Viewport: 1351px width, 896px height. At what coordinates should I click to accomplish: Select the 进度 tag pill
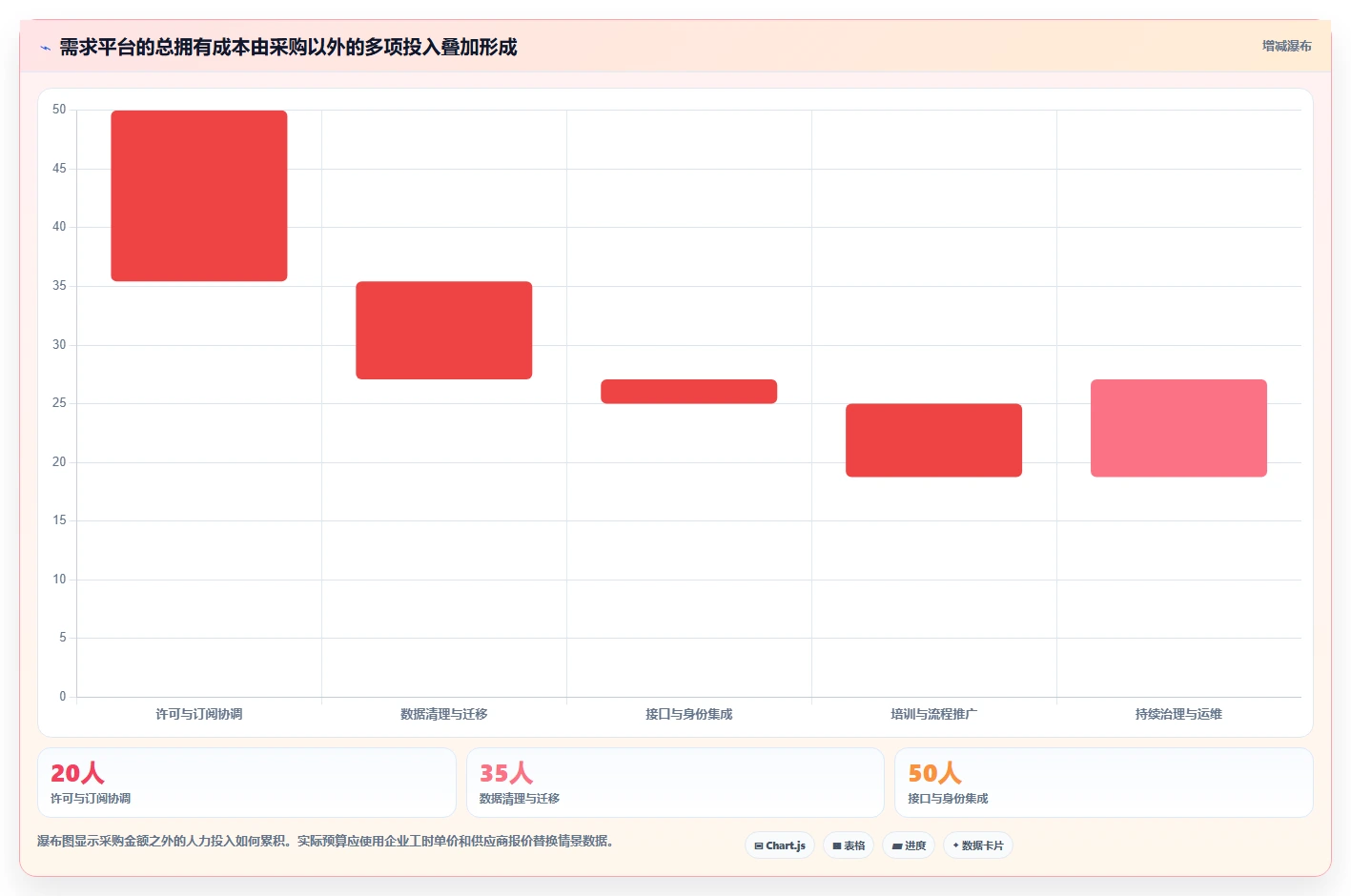coord(908,845)
